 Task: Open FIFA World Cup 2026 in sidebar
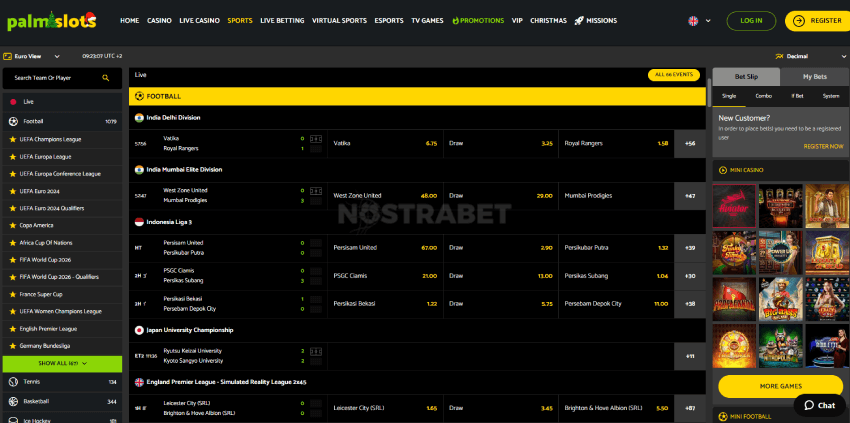[x=62, y=260]
